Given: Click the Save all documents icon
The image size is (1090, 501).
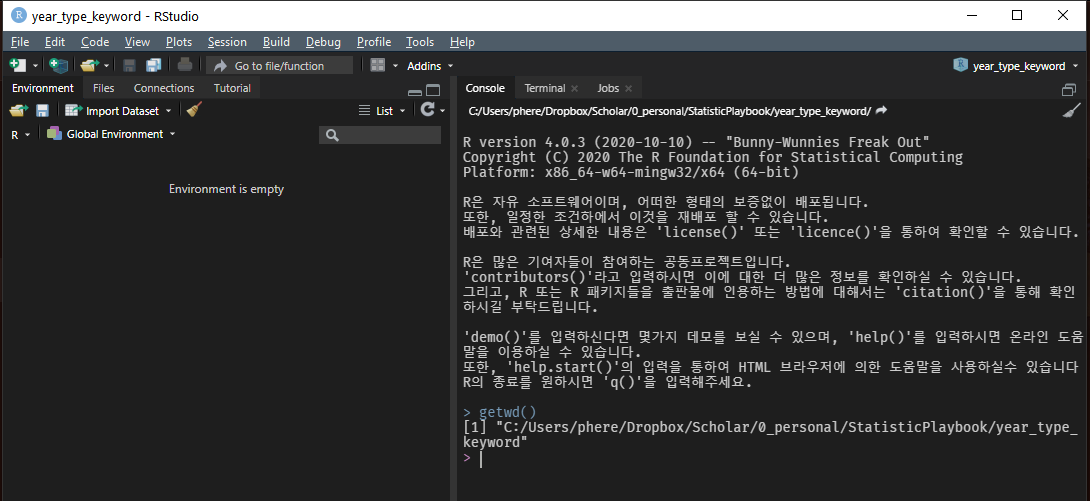Looking at the screenshot, I should (x=153, y=65).
